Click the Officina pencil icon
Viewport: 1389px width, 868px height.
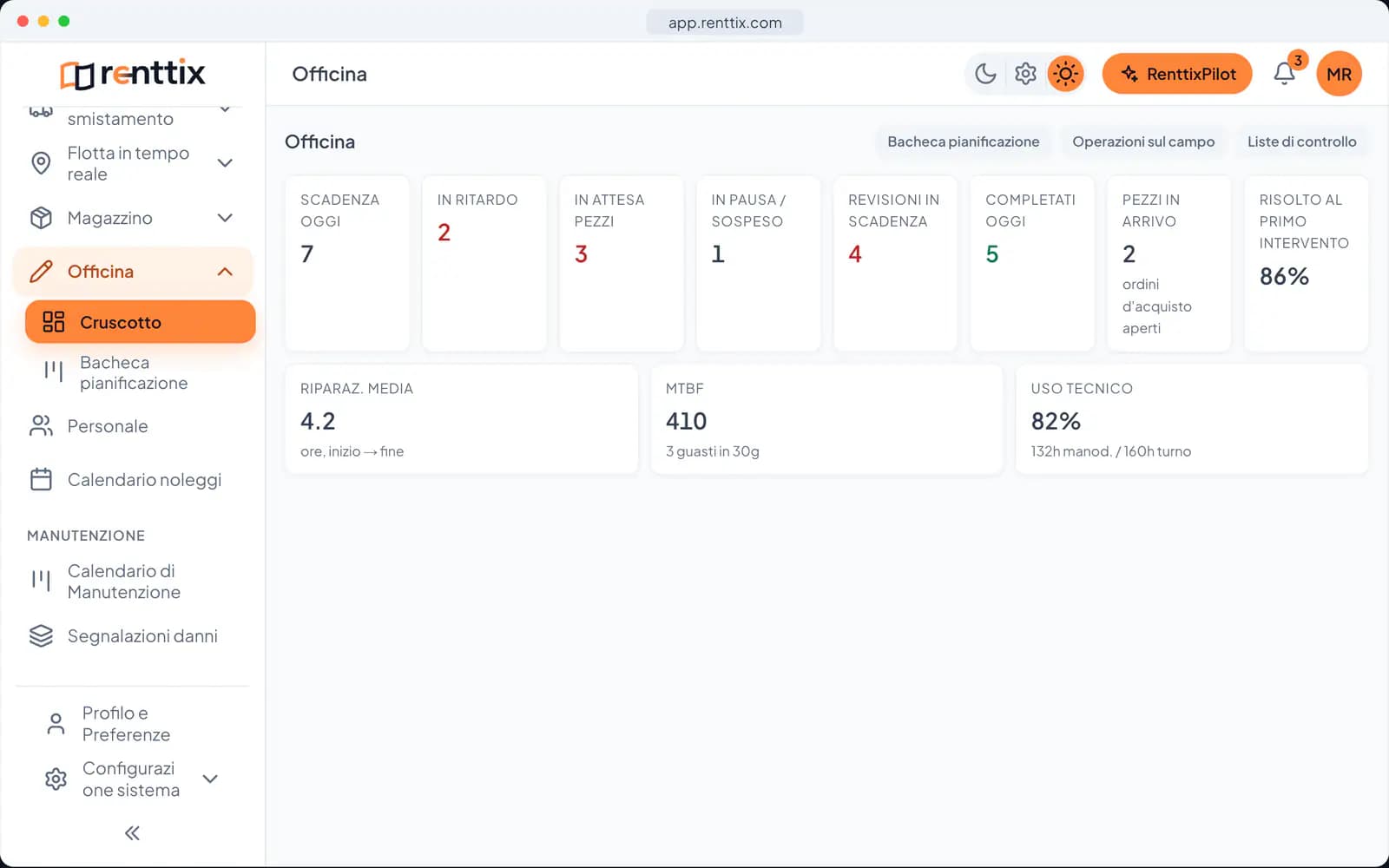[41, 272]
